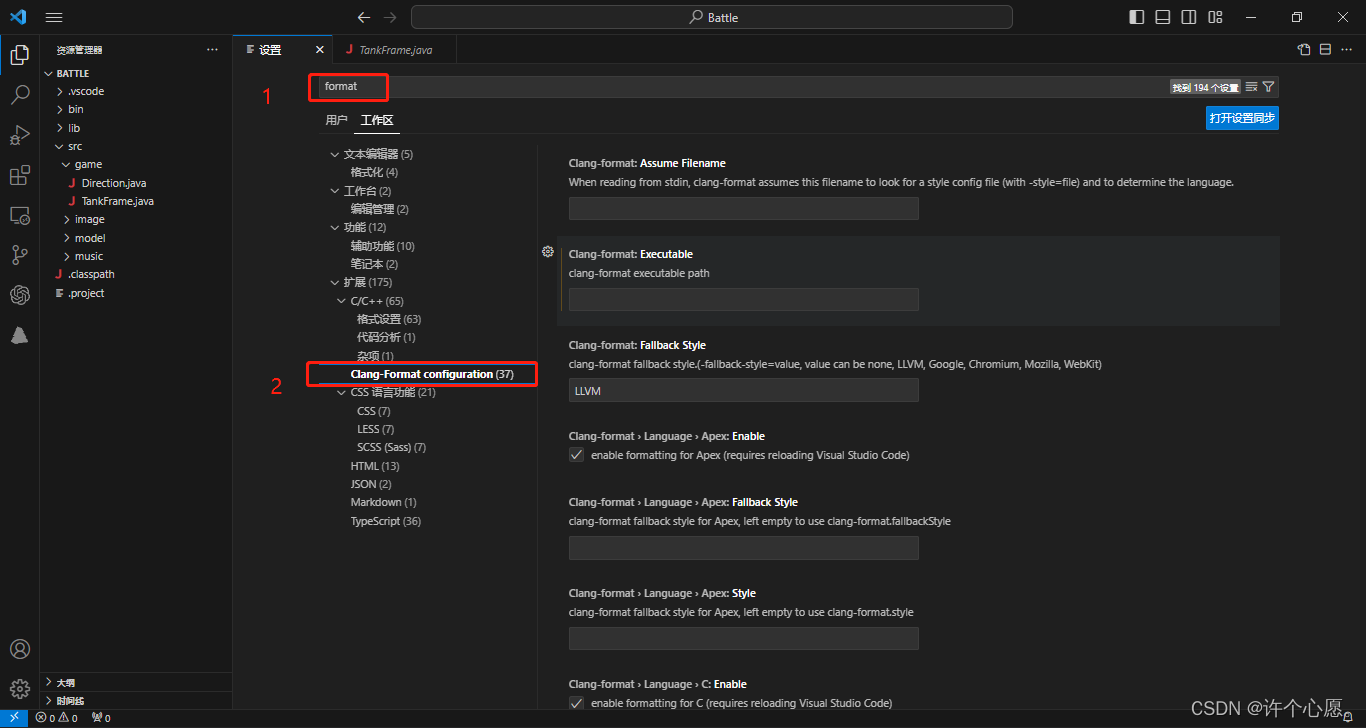
Task: Open the Manage gear icon
Action: pos(19,689)
